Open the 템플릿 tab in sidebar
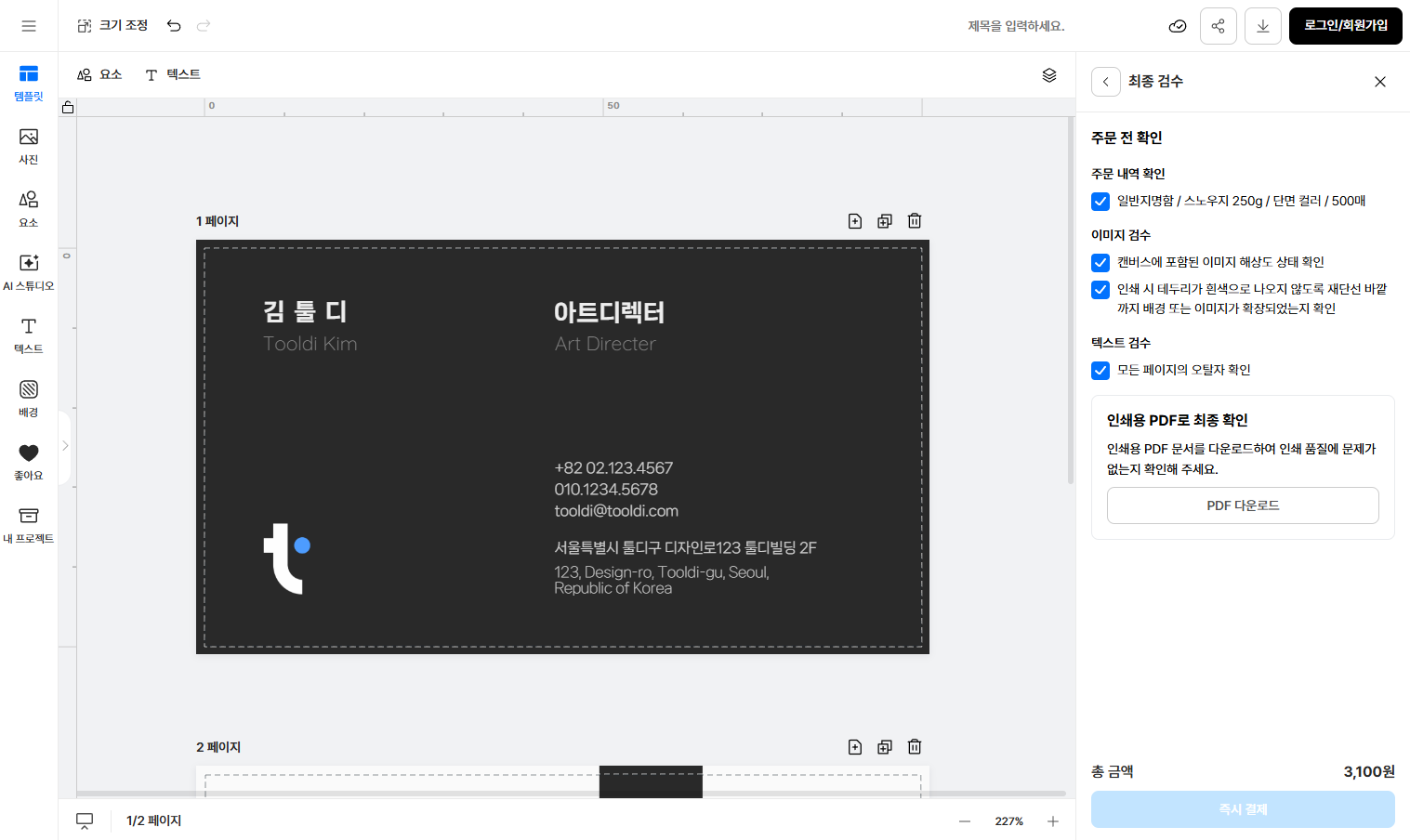 click(x=29, y=82)
